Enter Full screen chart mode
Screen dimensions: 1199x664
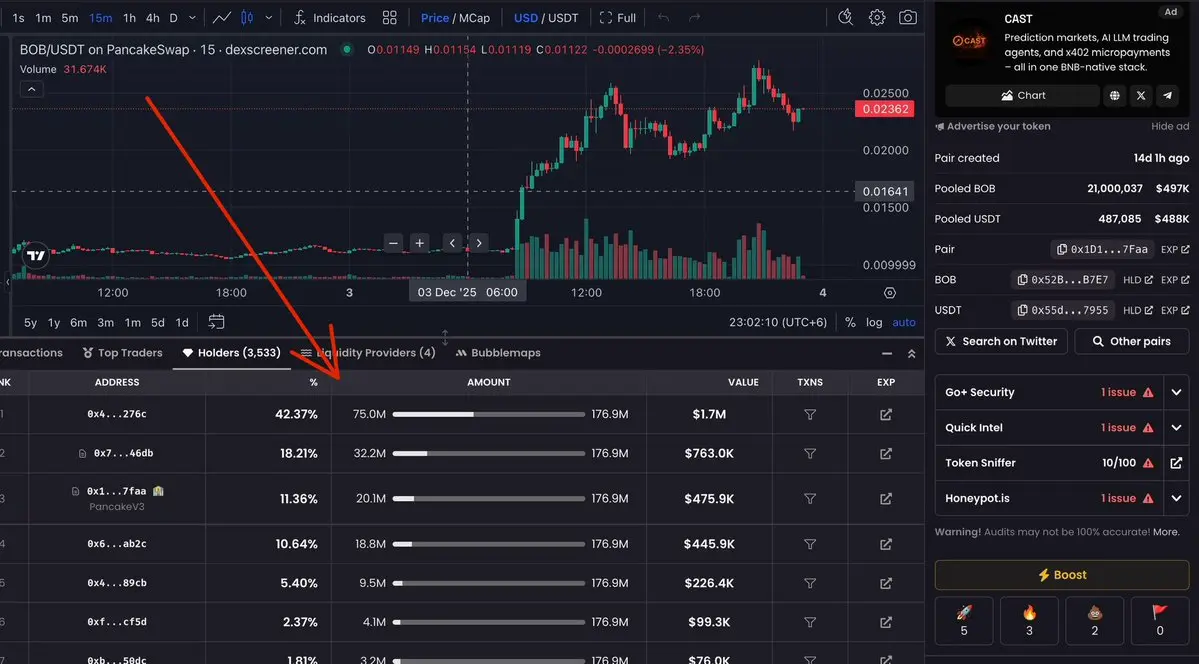tap(618, 18)
